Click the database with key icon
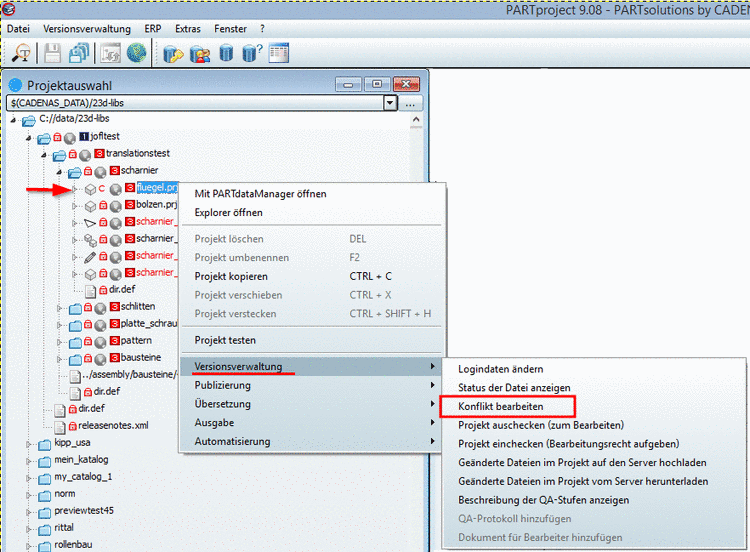 point(173,54)
